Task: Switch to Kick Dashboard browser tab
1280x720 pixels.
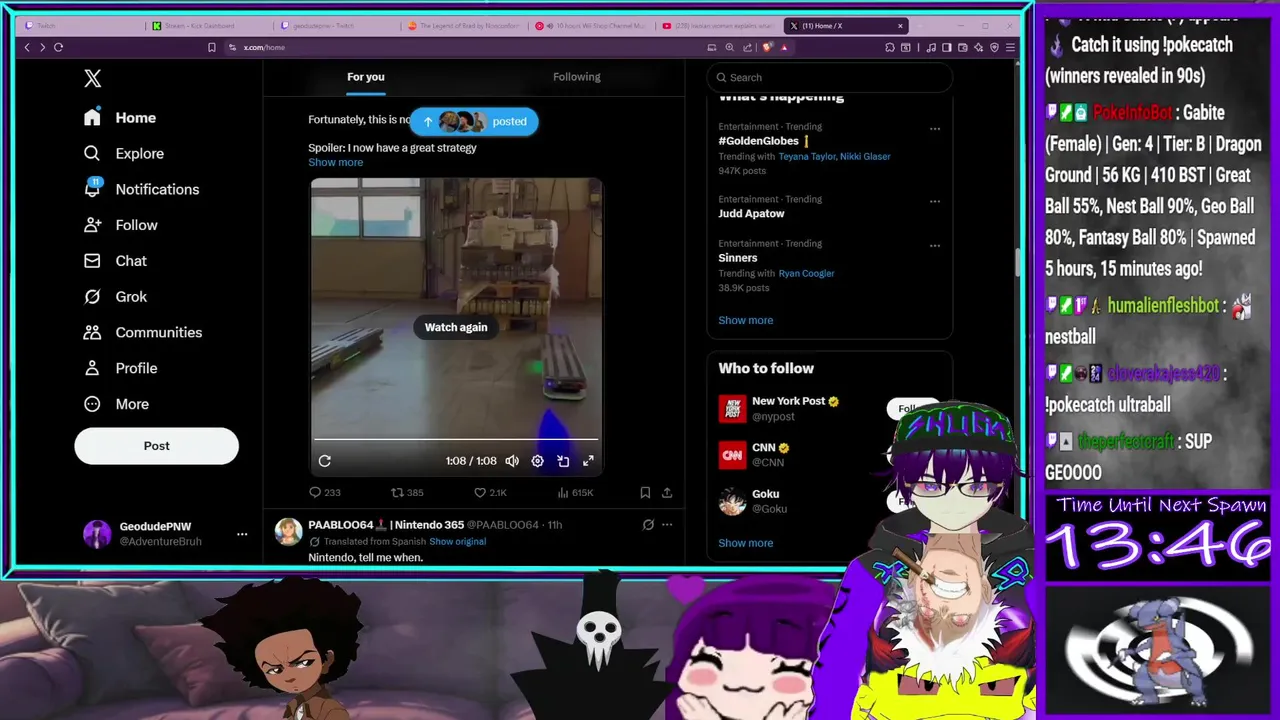Action: click(211, 26)
